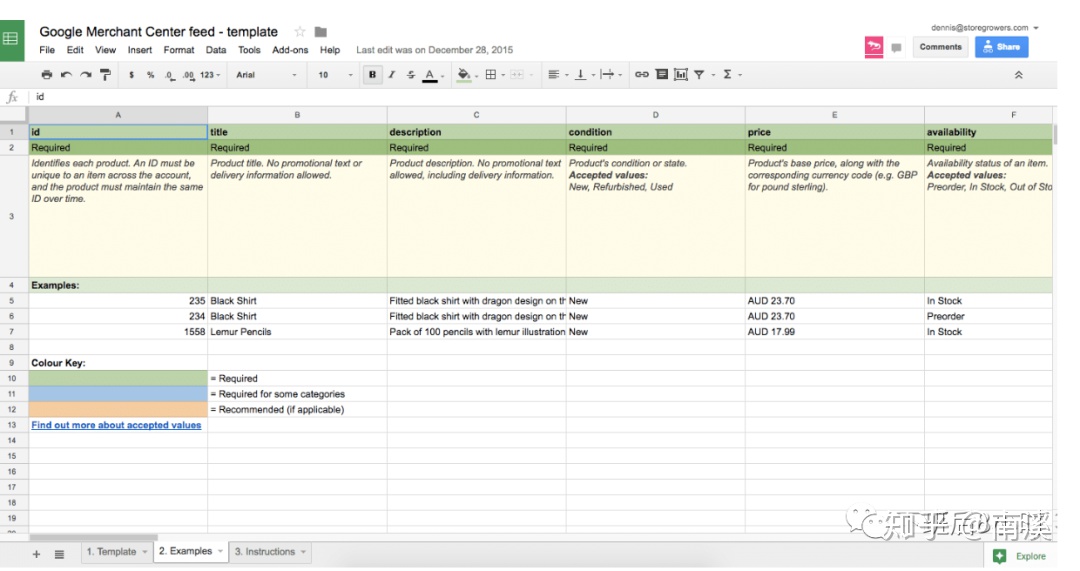This screenshot has width=1080, height=571.
Task: Move the document with folder icon
Action: coord(321,32)
